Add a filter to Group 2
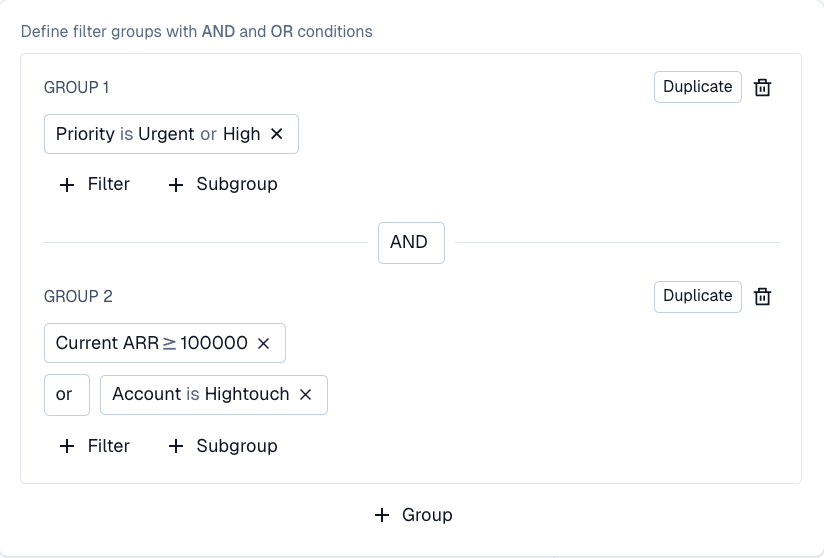Screen dimensions: 824x558 coord(95,446)
